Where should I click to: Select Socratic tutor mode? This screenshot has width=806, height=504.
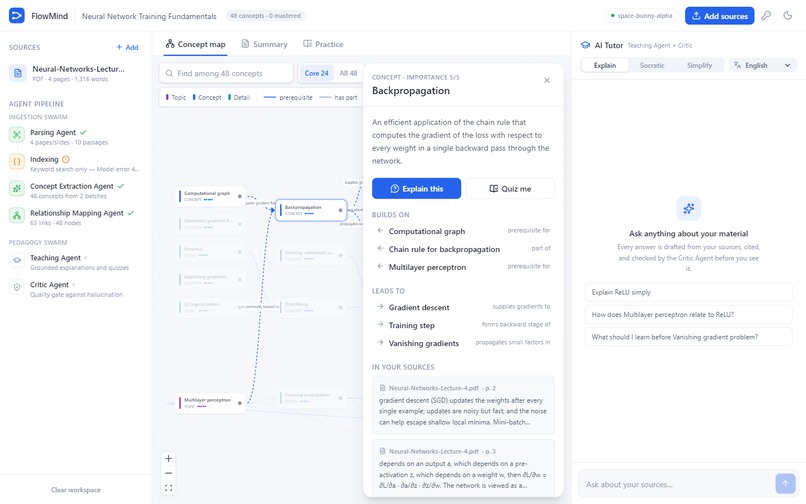tap(652, 65)
